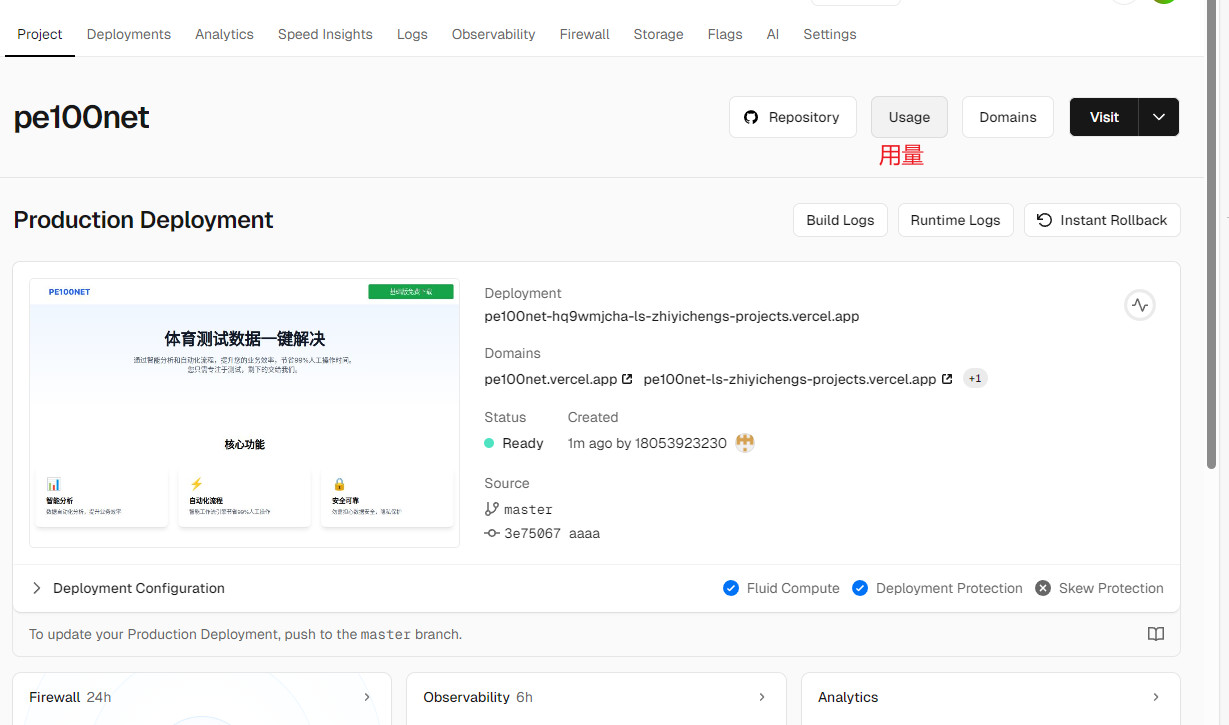1229x725 pixels.
Task: Open the Firewall 24h card
Action: click(x=202, y=698)
